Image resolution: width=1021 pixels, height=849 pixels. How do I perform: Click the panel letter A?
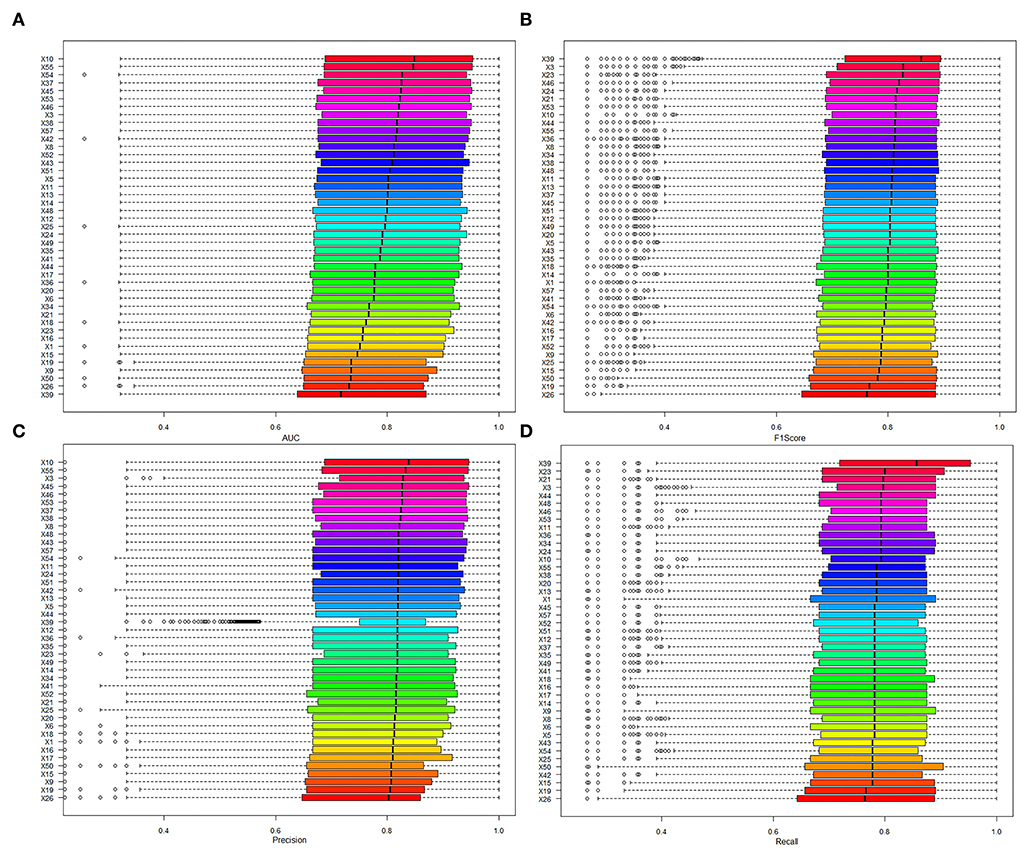18,20
